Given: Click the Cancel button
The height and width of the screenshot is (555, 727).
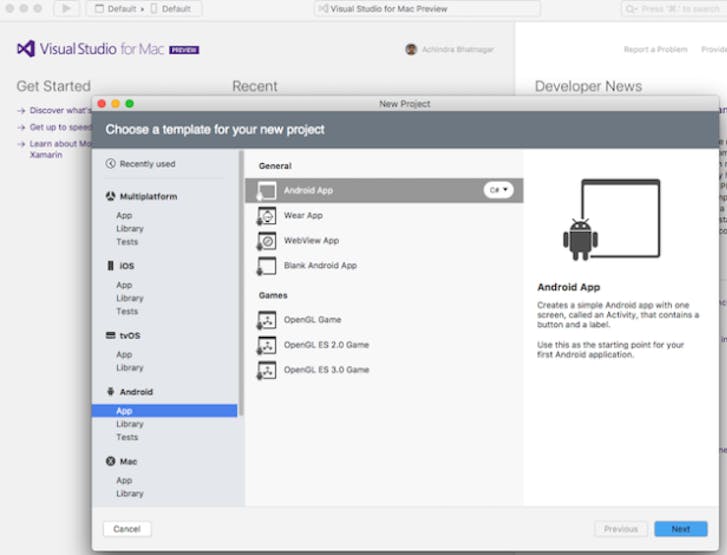Looking at the screenshot, I should pyautogui.click(x=127, y=529).
